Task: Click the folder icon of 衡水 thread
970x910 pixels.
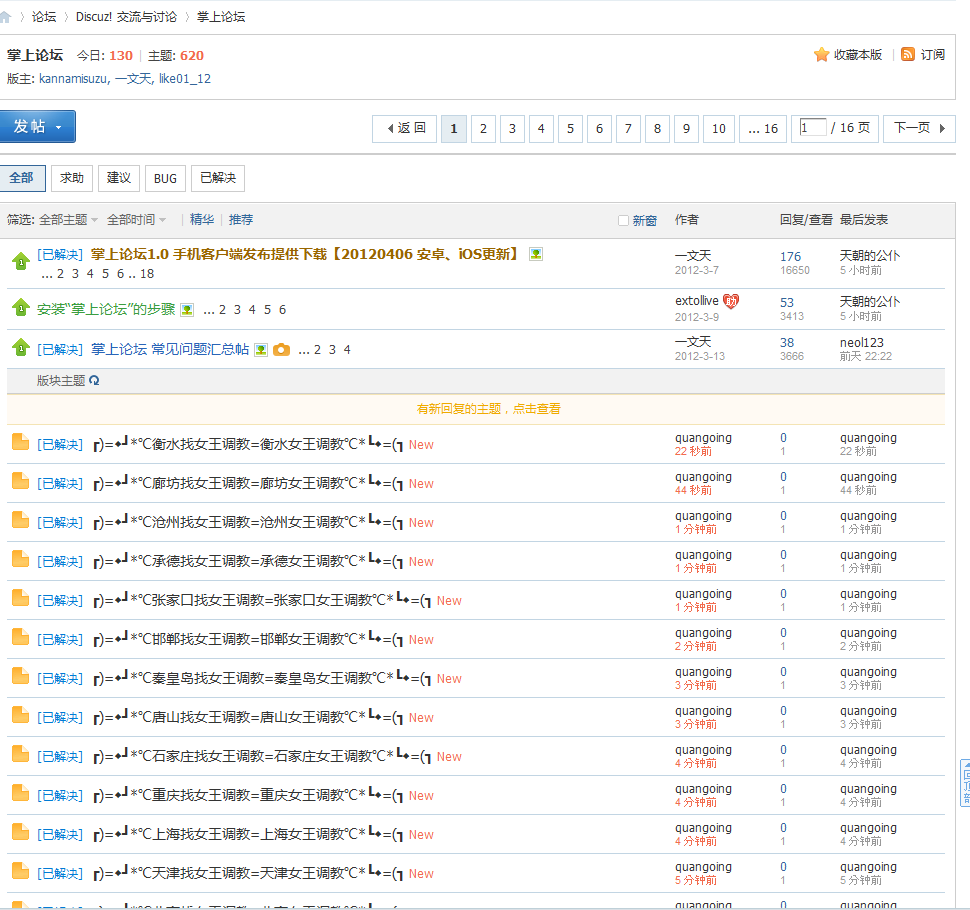Action: pos(21,442)
